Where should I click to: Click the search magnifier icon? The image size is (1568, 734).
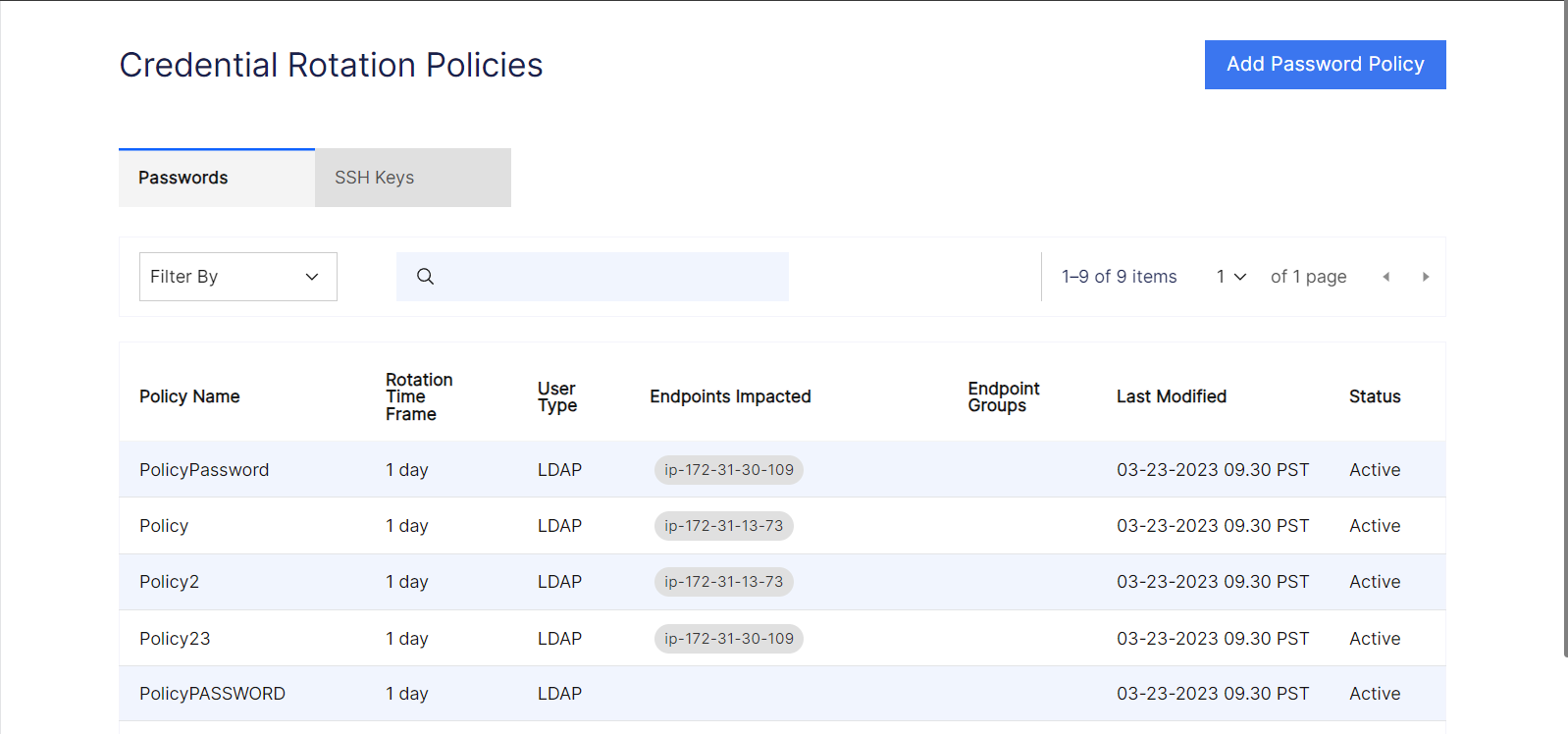[424, 276]
